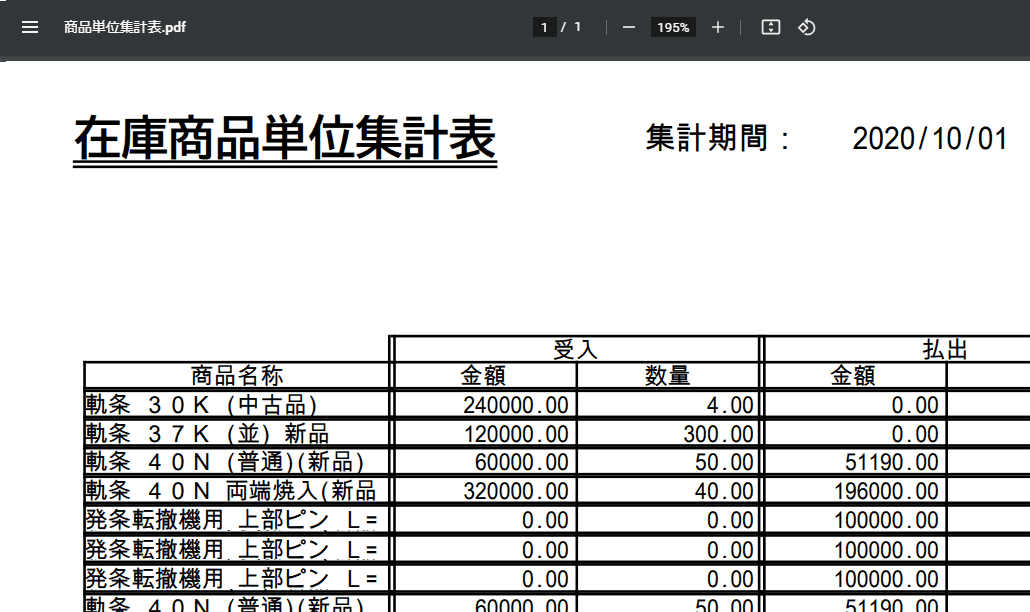Zoom out using the minus icon
The height and width of the screenshot is (612, 1030).
[628, 27]
